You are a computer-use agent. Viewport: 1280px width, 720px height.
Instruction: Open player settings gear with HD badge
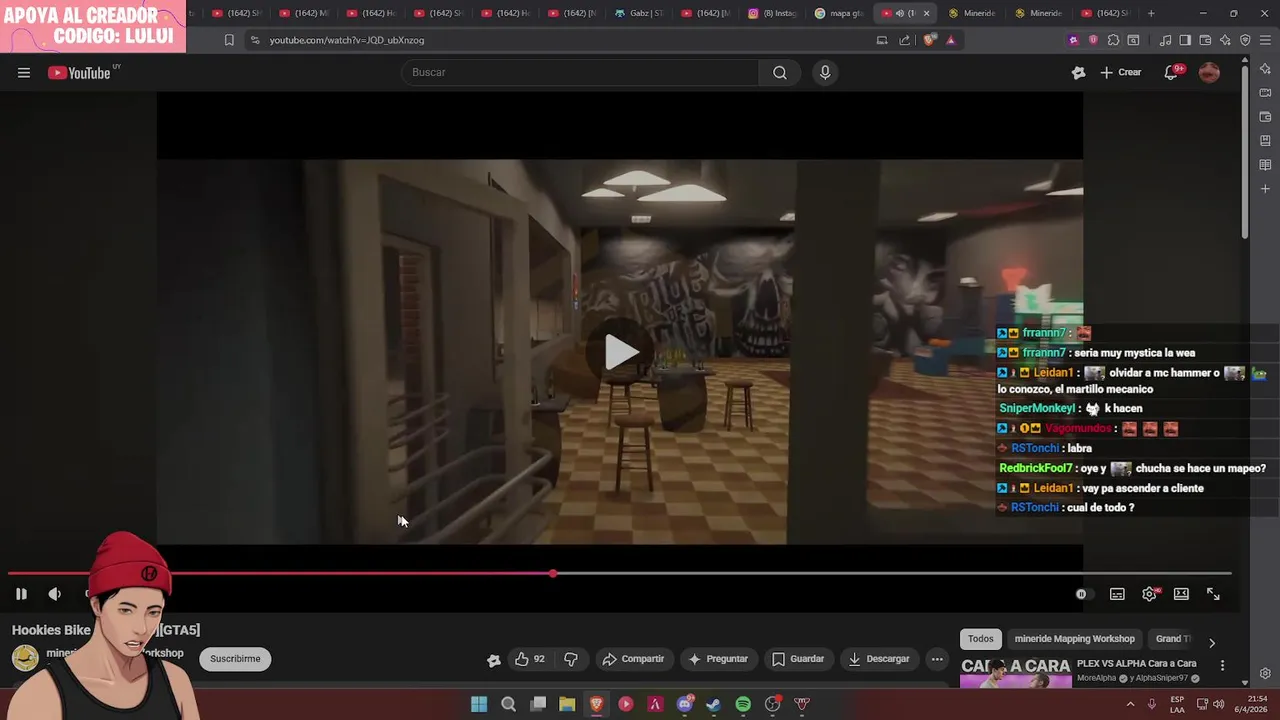(x=1150, y=594)
